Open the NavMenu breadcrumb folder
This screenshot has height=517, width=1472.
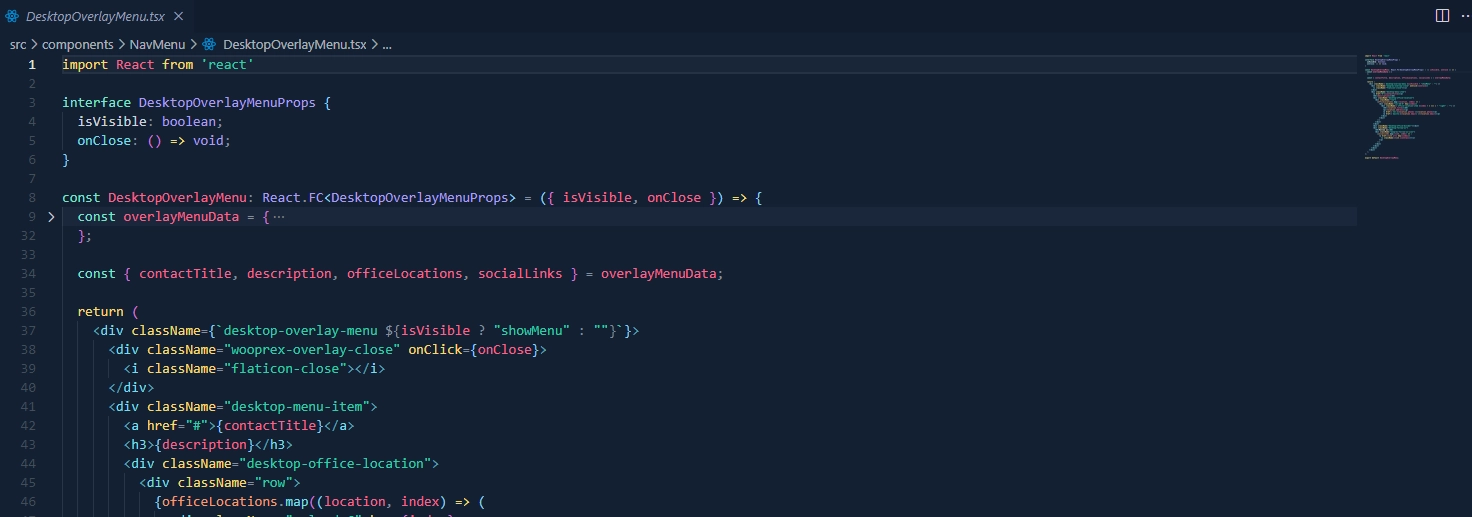click(157, 45)
